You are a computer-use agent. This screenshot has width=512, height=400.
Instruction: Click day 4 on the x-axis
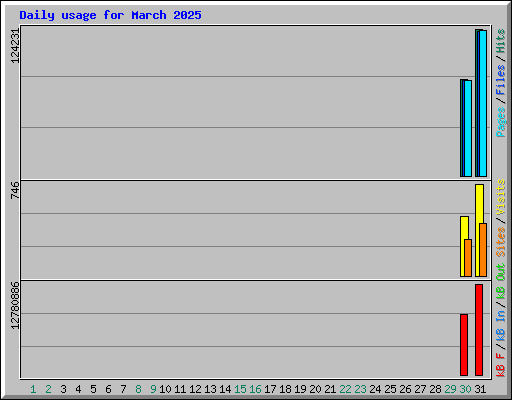pos(78,389)
